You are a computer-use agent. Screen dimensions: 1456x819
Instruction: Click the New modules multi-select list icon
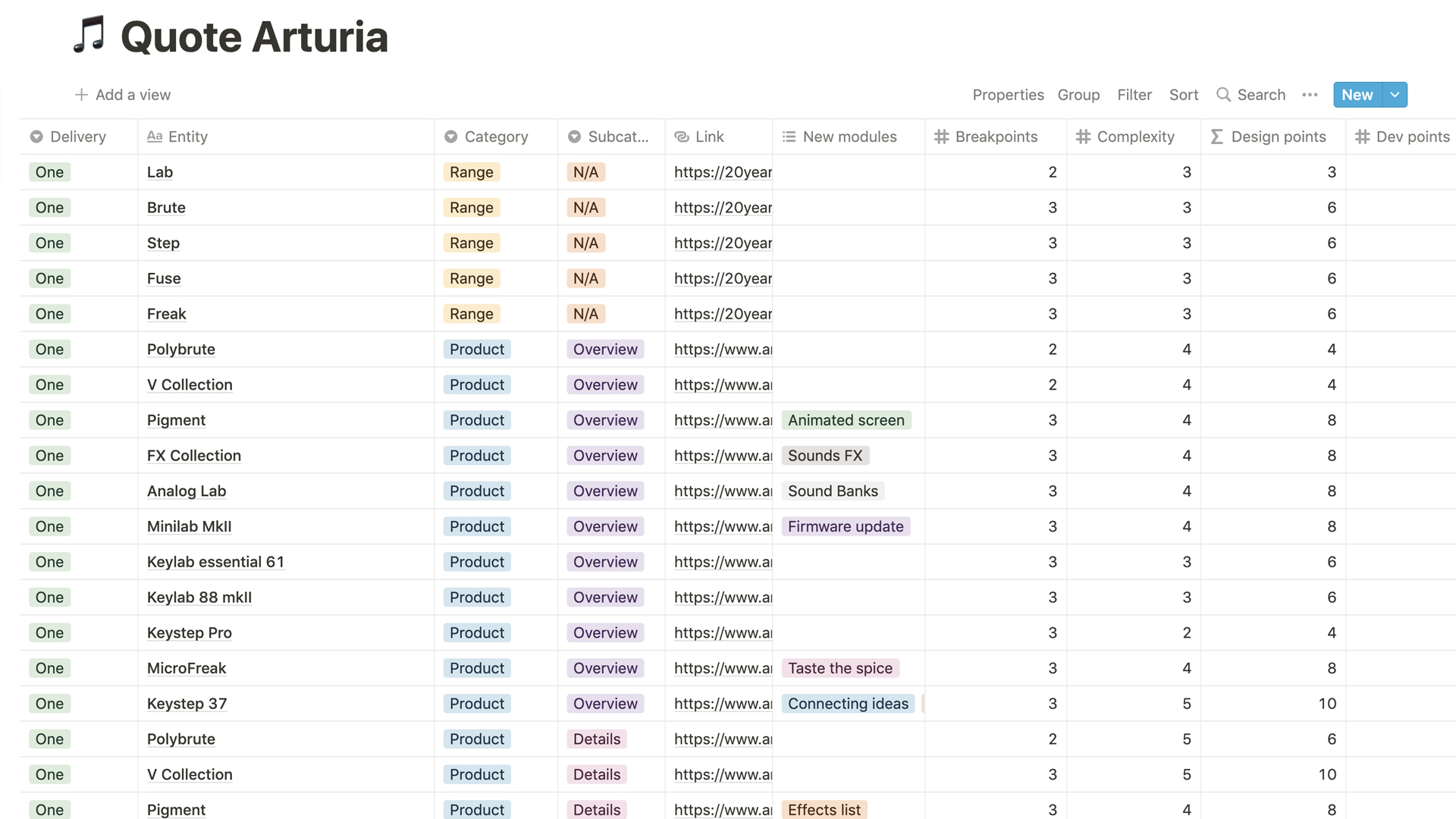(x=789, y=136)
